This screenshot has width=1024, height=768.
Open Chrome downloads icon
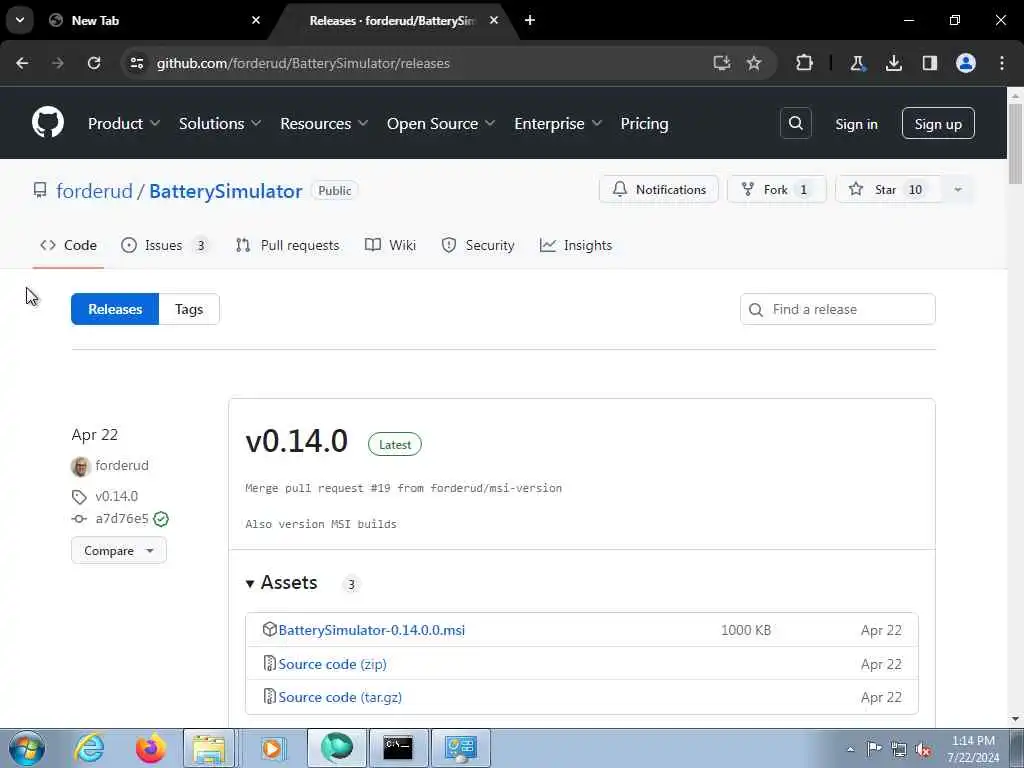(x=893, y=63)
